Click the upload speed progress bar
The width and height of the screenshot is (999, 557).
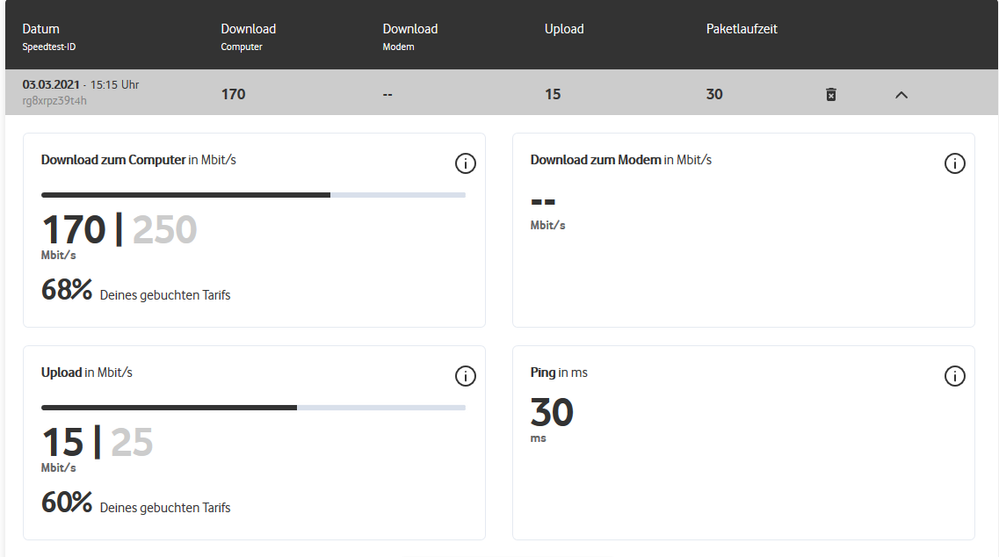tap(253, 407)
